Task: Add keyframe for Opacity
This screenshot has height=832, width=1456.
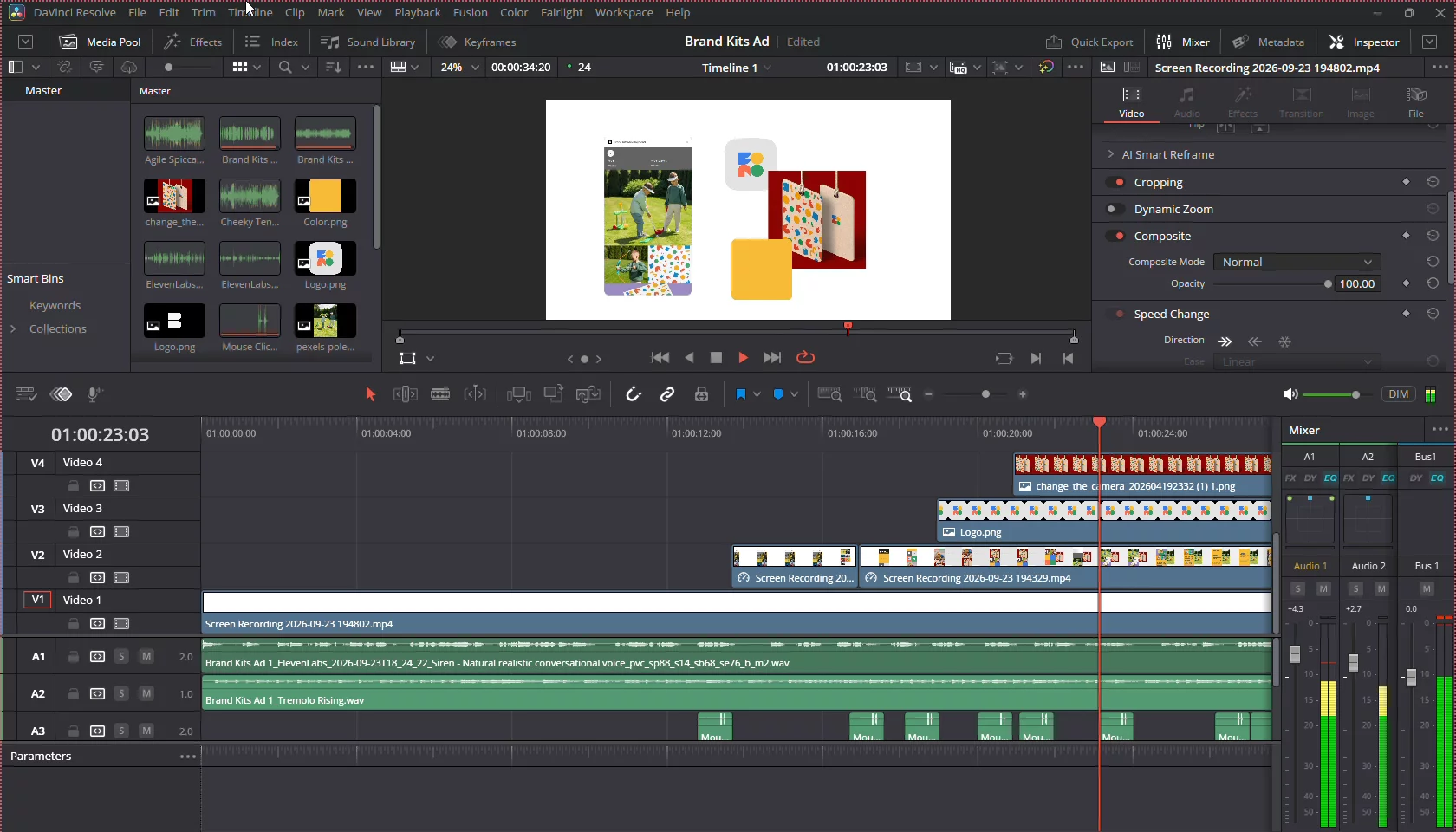Action: (1406, 283)
